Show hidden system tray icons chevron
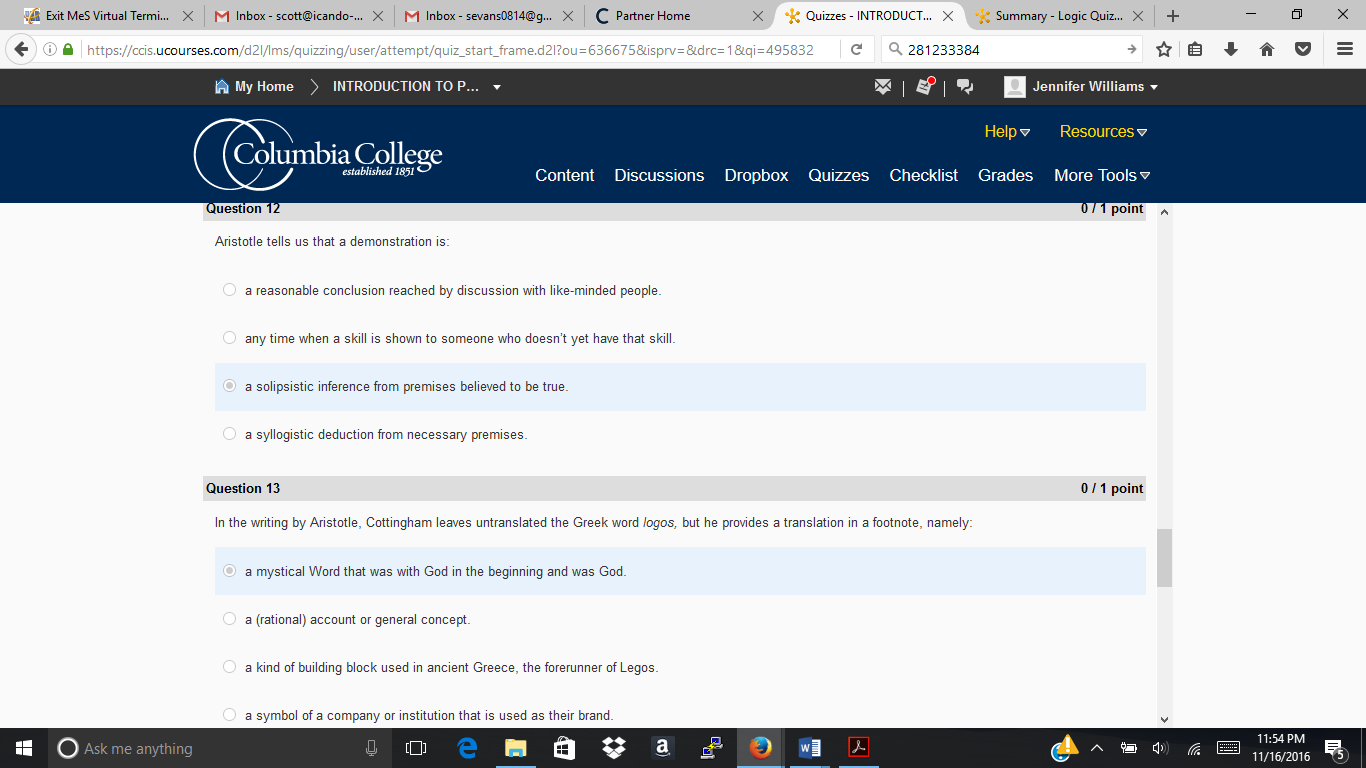 pos(1096,748)
